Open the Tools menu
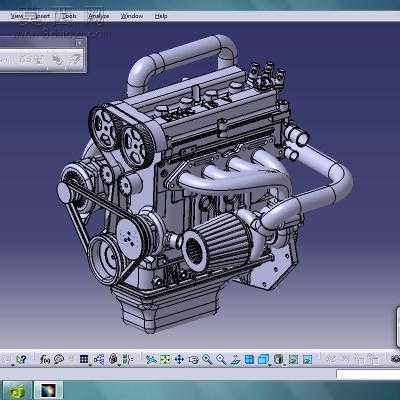Image resolution: width=400 pixels, height=400 pixels. click(69, 16)
